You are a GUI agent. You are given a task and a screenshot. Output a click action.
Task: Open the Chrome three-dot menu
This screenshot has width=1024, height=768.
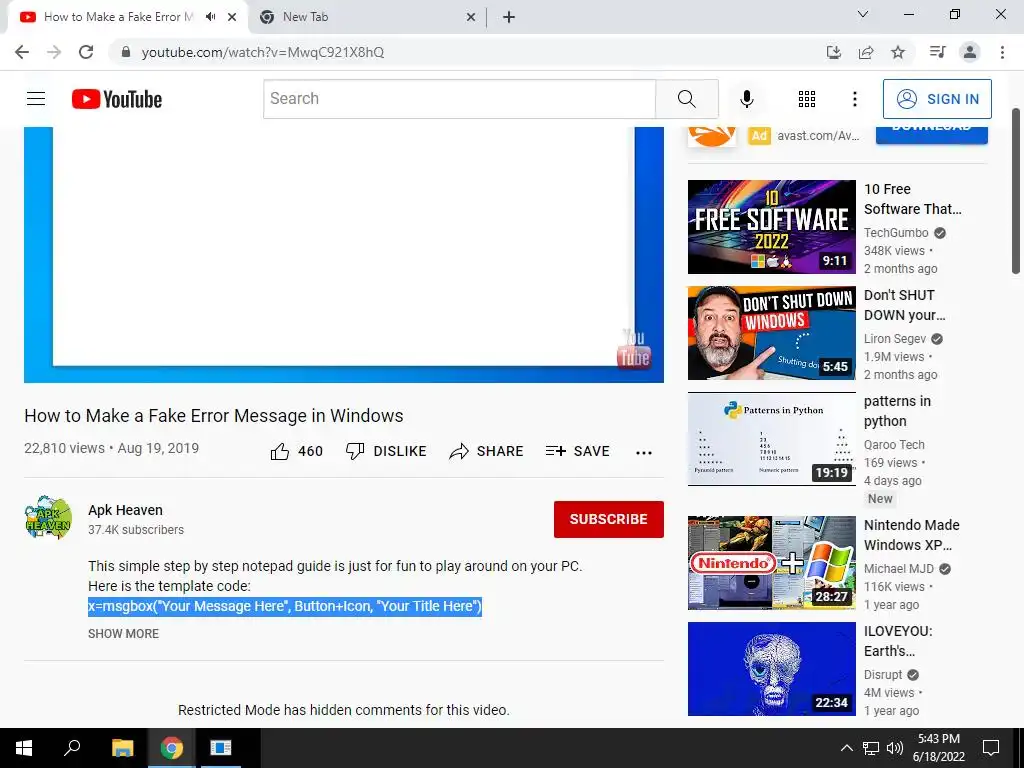pos(1002,52)
